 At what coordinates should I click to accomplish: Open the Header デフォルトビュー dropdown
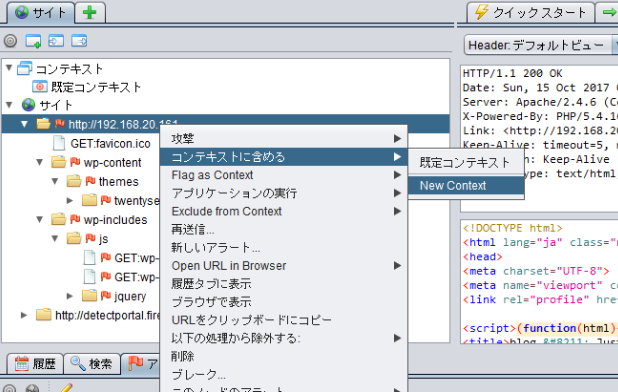point(541,45)
